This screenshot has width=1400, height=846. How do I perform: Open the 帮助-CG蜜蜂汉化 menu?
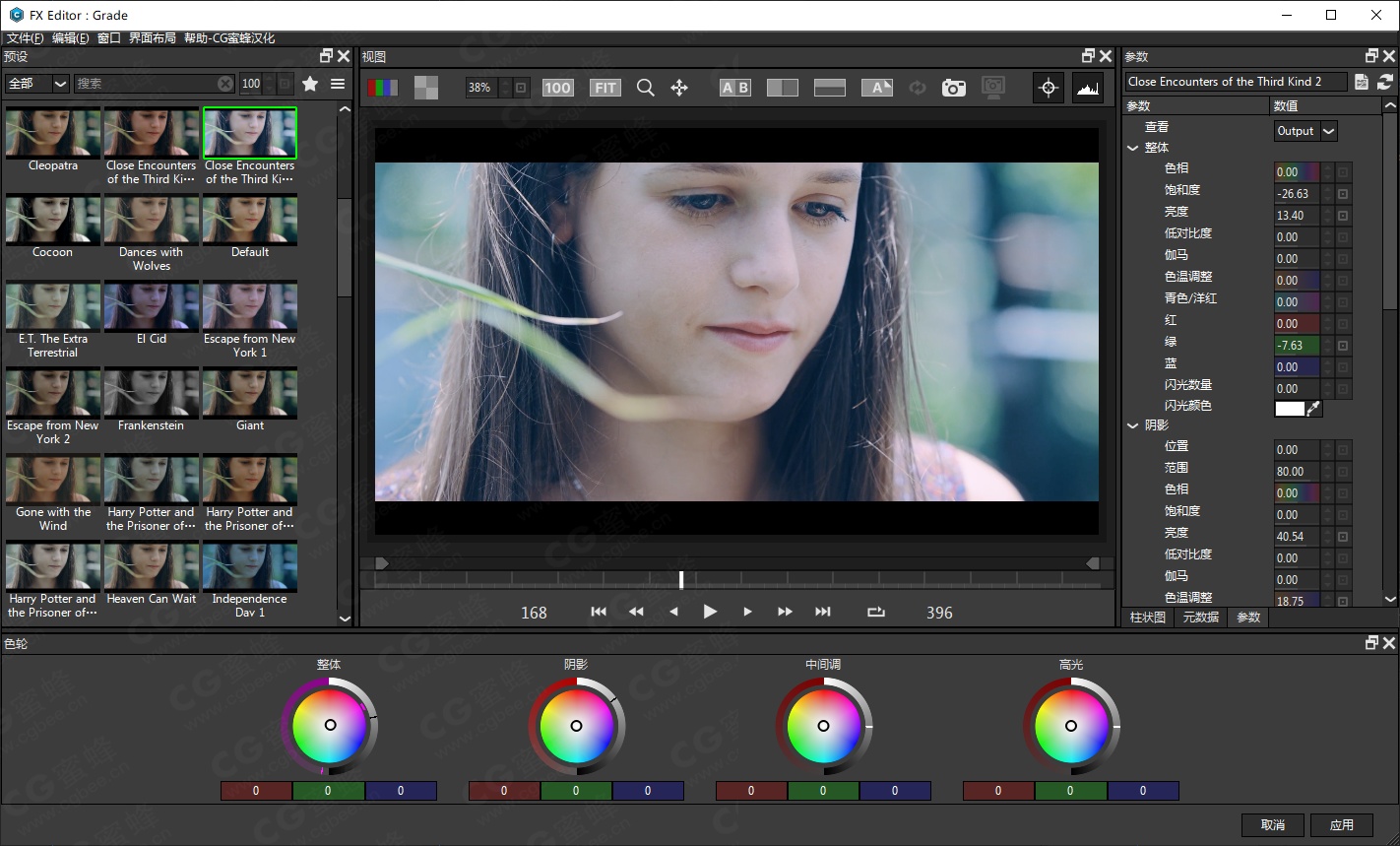point(229,38)
